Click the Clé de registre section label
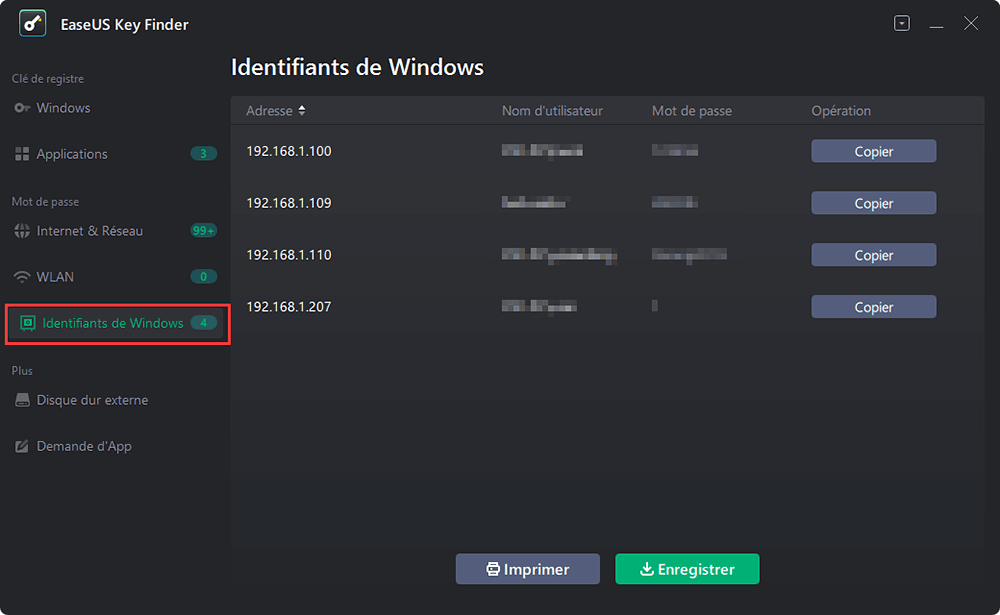The image size is (1000, 615). (x=48, y=78)
